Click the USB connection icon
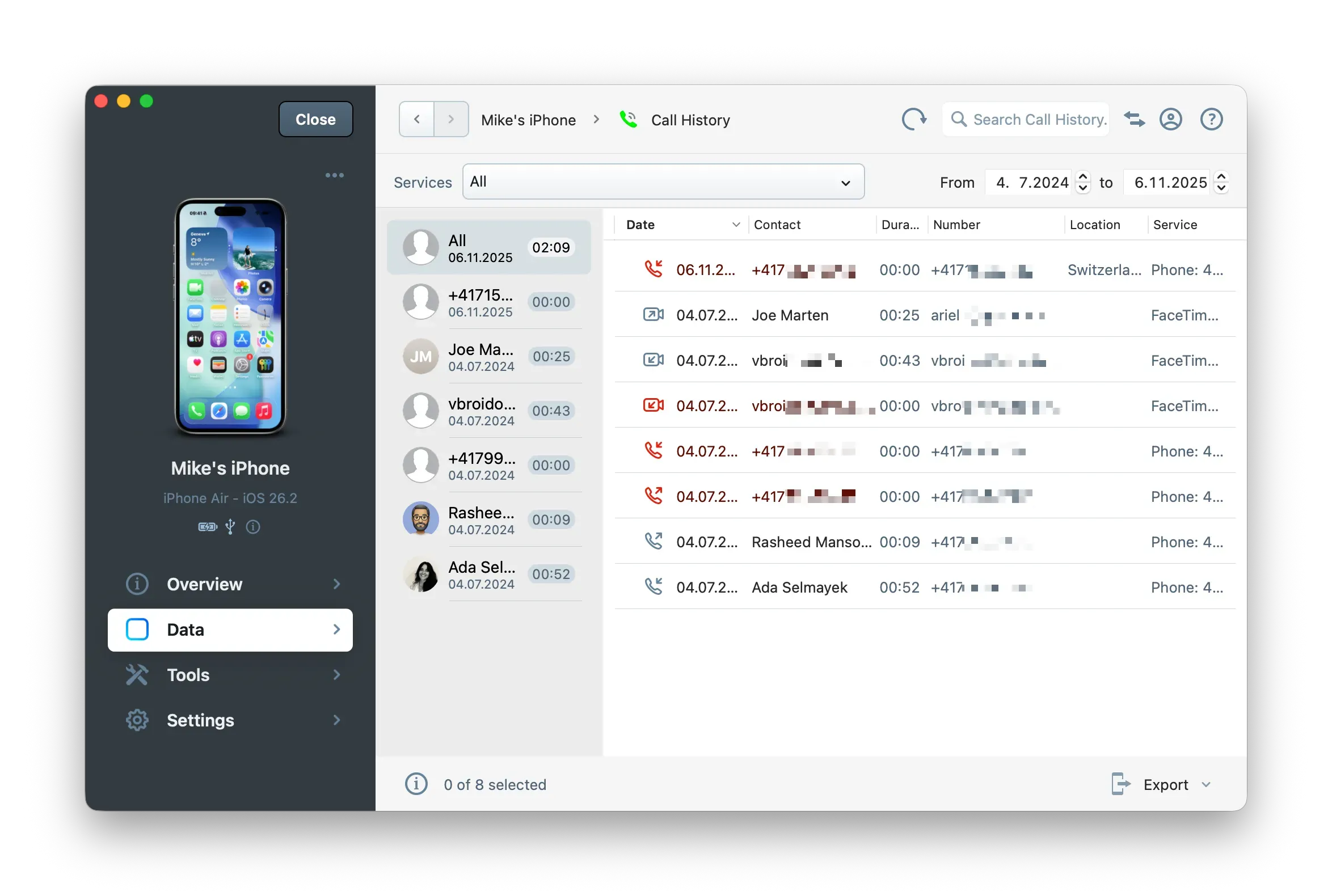Screen dimensions: 1332x896 click(230, 527)
